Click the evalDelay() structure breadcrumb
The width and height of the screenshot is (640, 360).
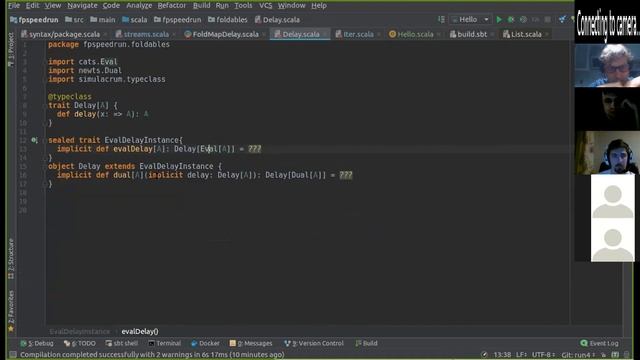click(x=140, y=331)
